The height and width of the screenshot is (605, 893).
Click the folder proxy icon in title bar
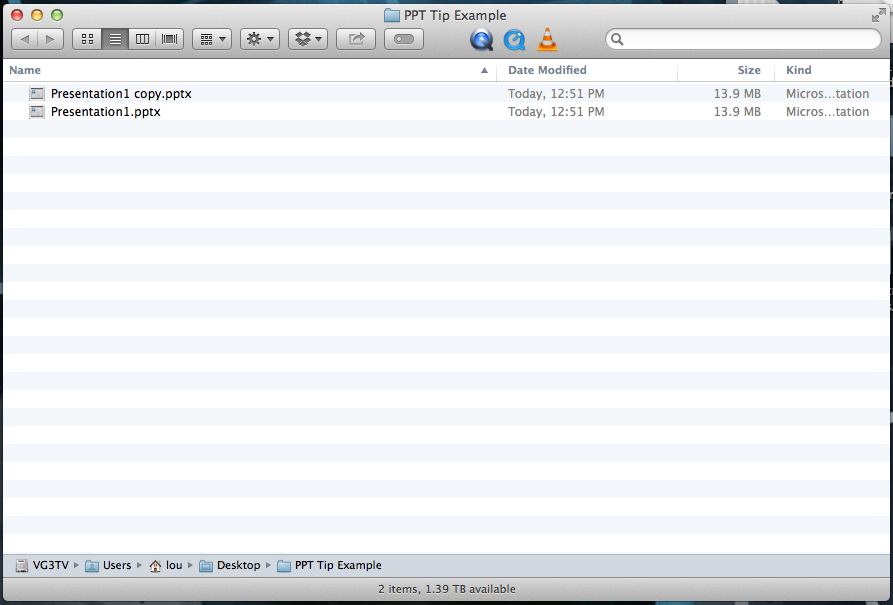[x=391, y=15]
